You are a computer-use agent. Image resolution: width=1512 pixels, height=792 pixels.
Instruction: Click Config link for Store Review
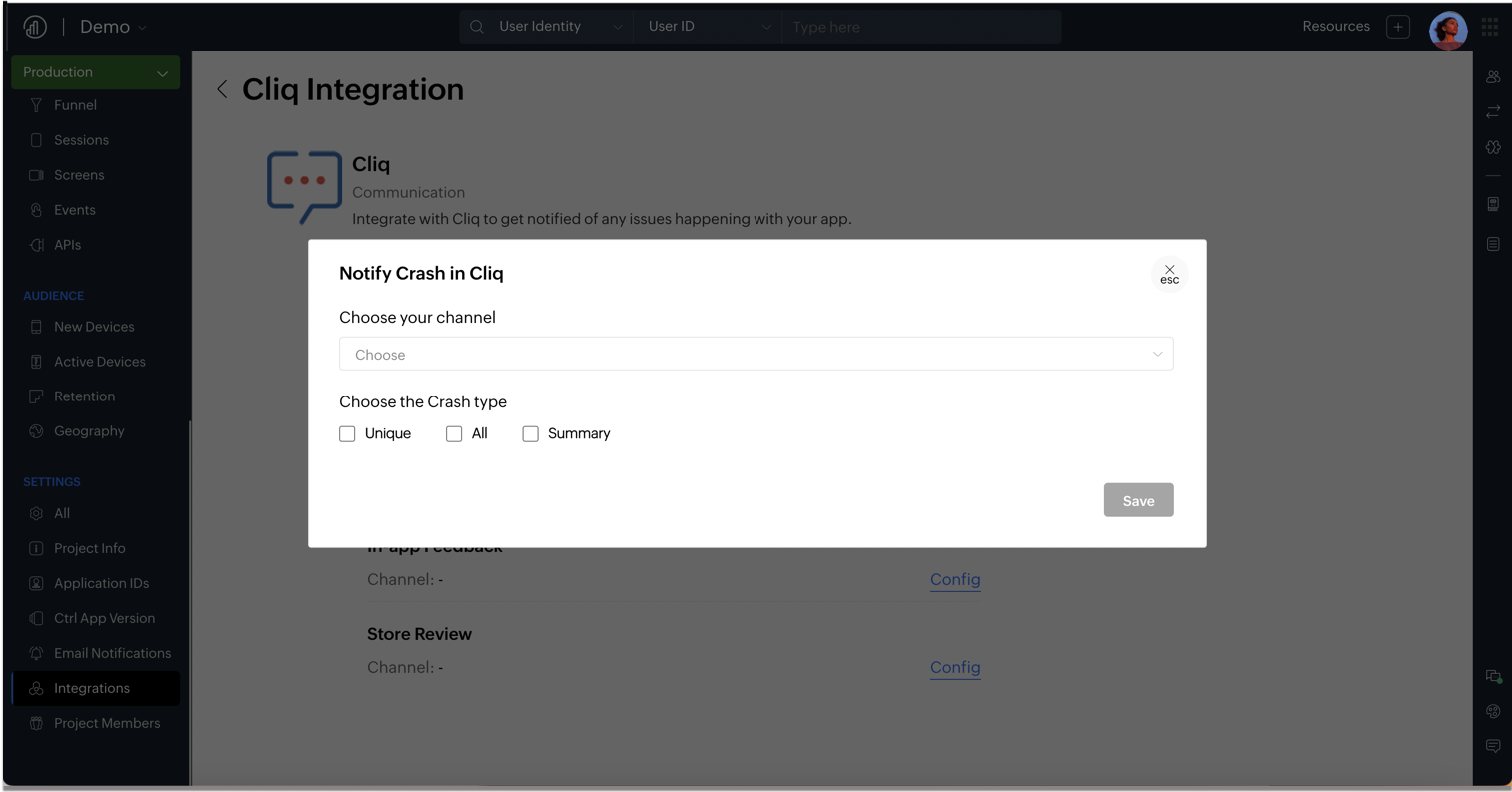(x=955, y=667)
